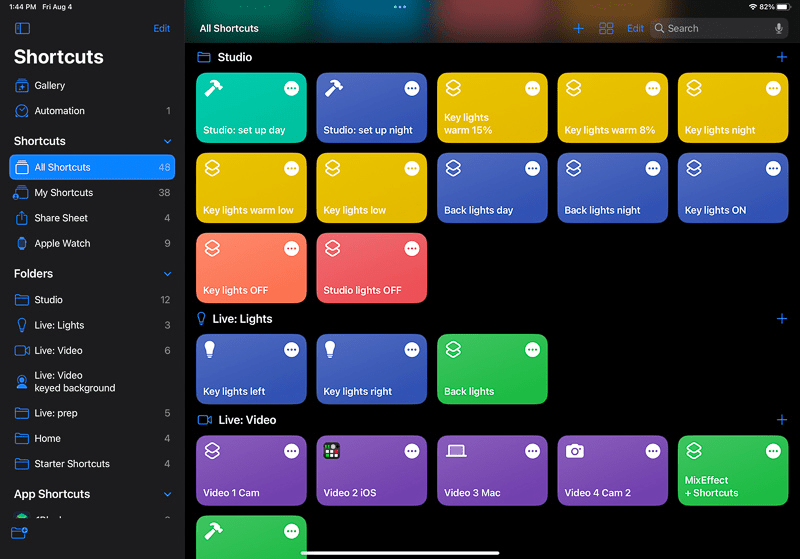
Task: Open options for Video 3 Mac
Action: [x=532, y=451]
